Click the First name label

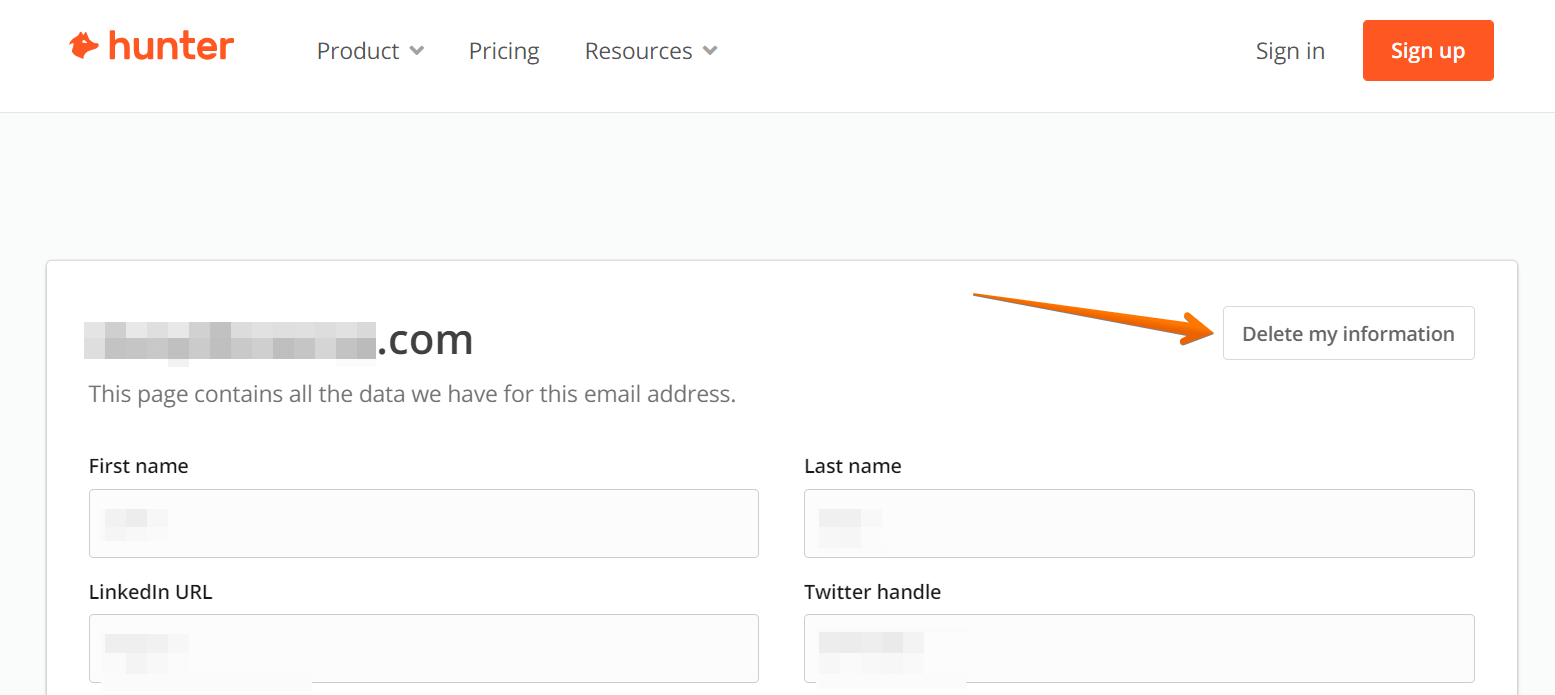138,466
